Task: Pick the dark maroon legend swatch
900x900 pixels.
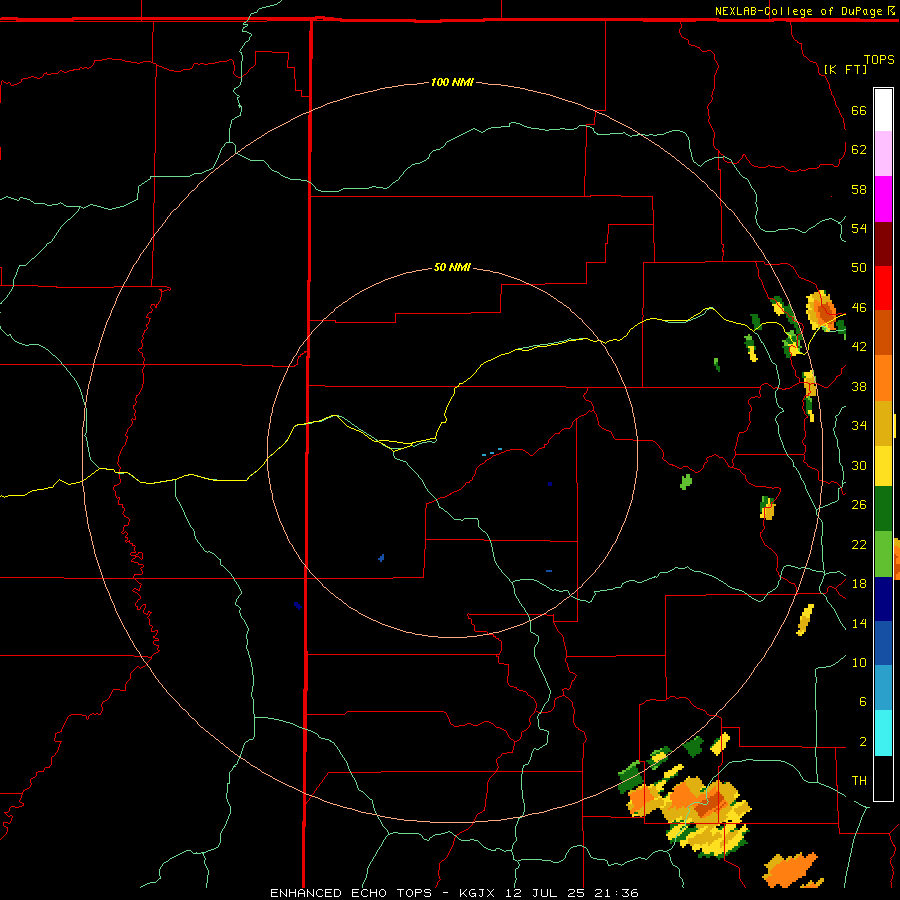Action: [883, 244]
